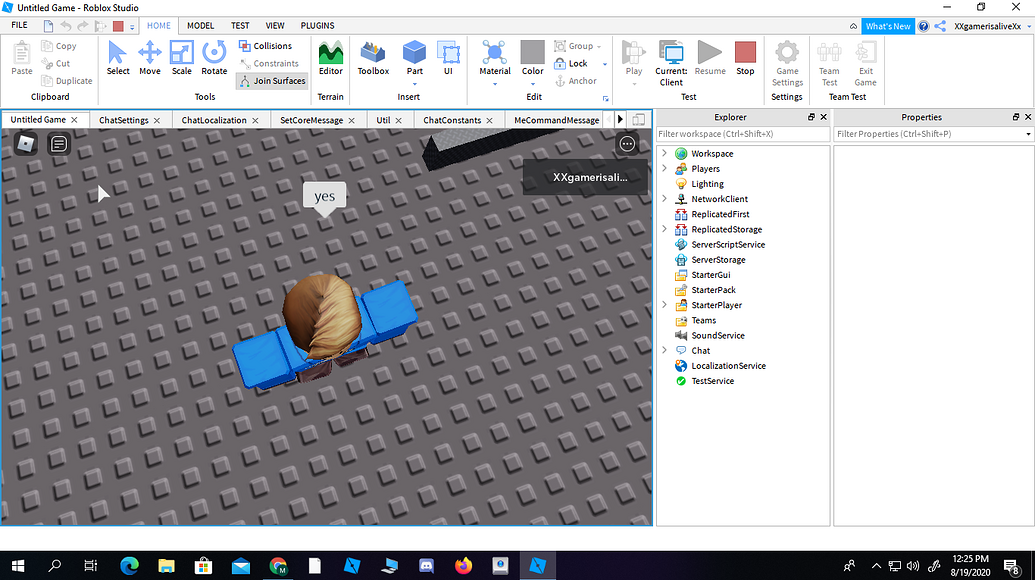Switch to the VIEW ribbon tab
The image size is (1035, 580).
pos(275,26)
